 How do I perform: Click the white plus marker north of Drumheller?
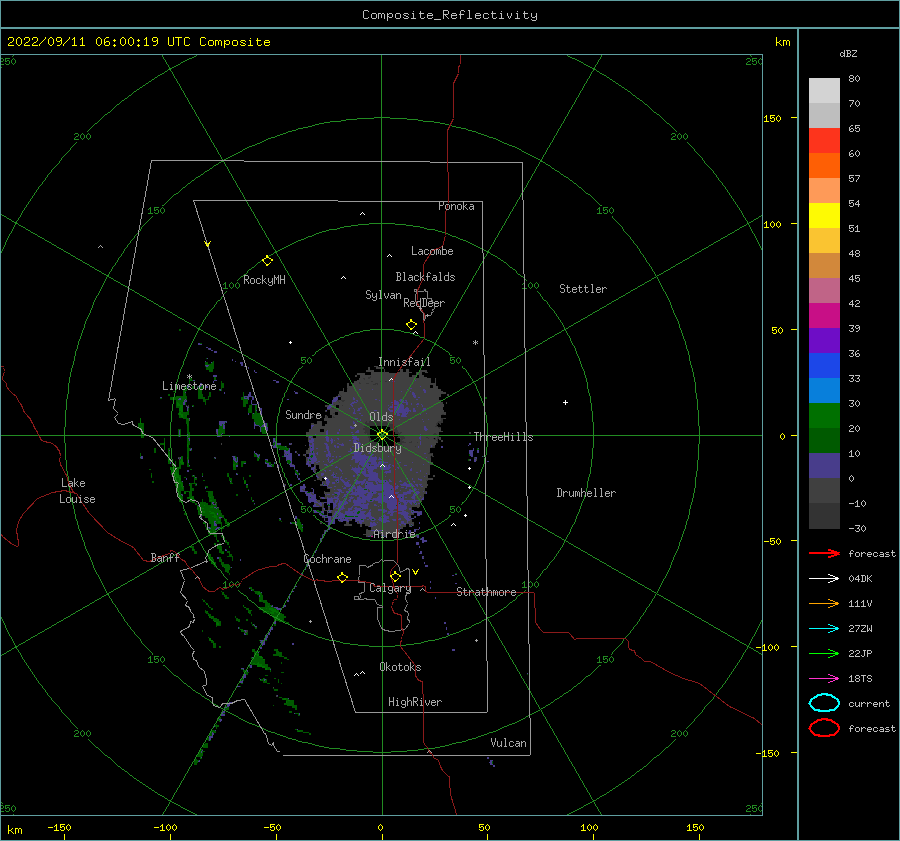coord(565,402)
